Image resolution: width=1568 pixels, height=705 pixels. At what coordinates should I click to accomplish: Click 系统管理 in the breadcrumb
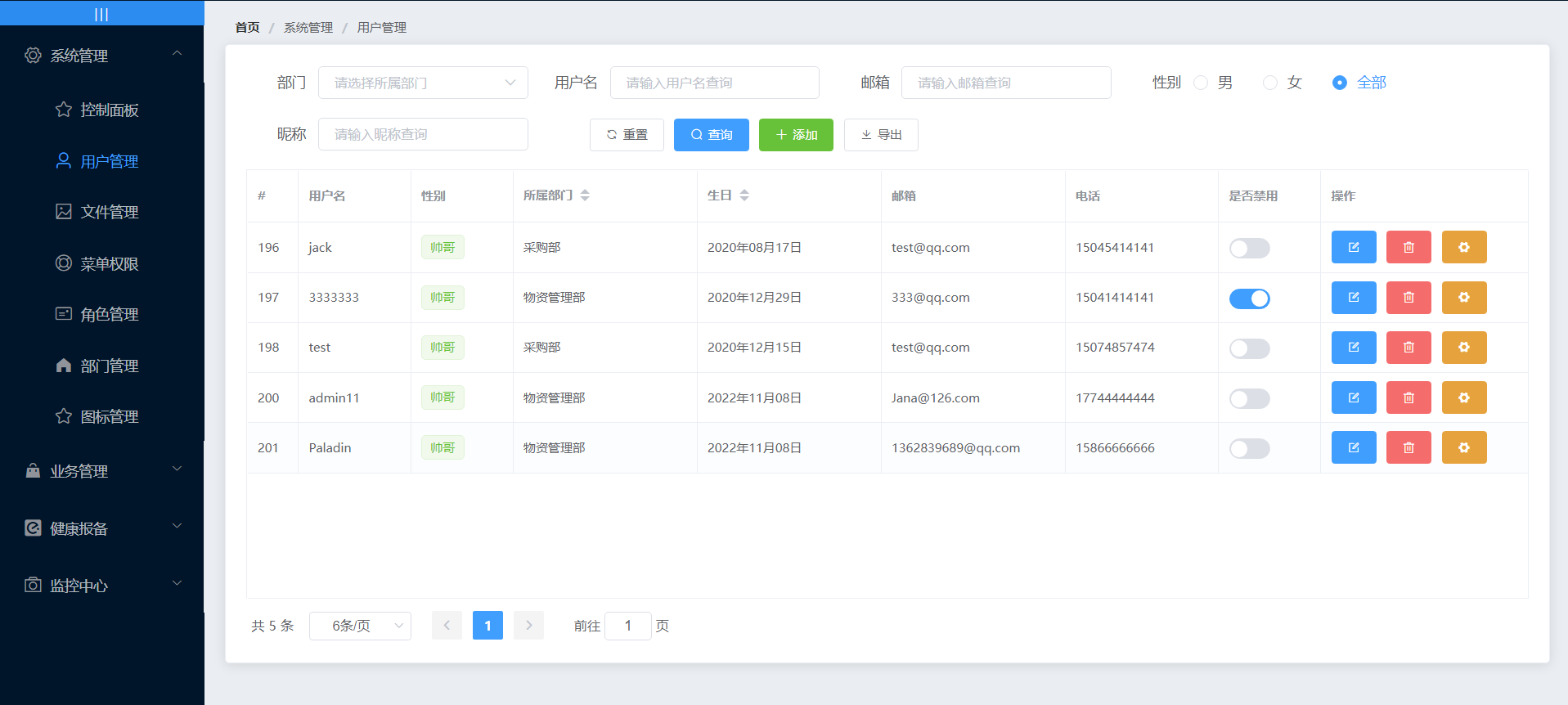click(x=308, y=27)
